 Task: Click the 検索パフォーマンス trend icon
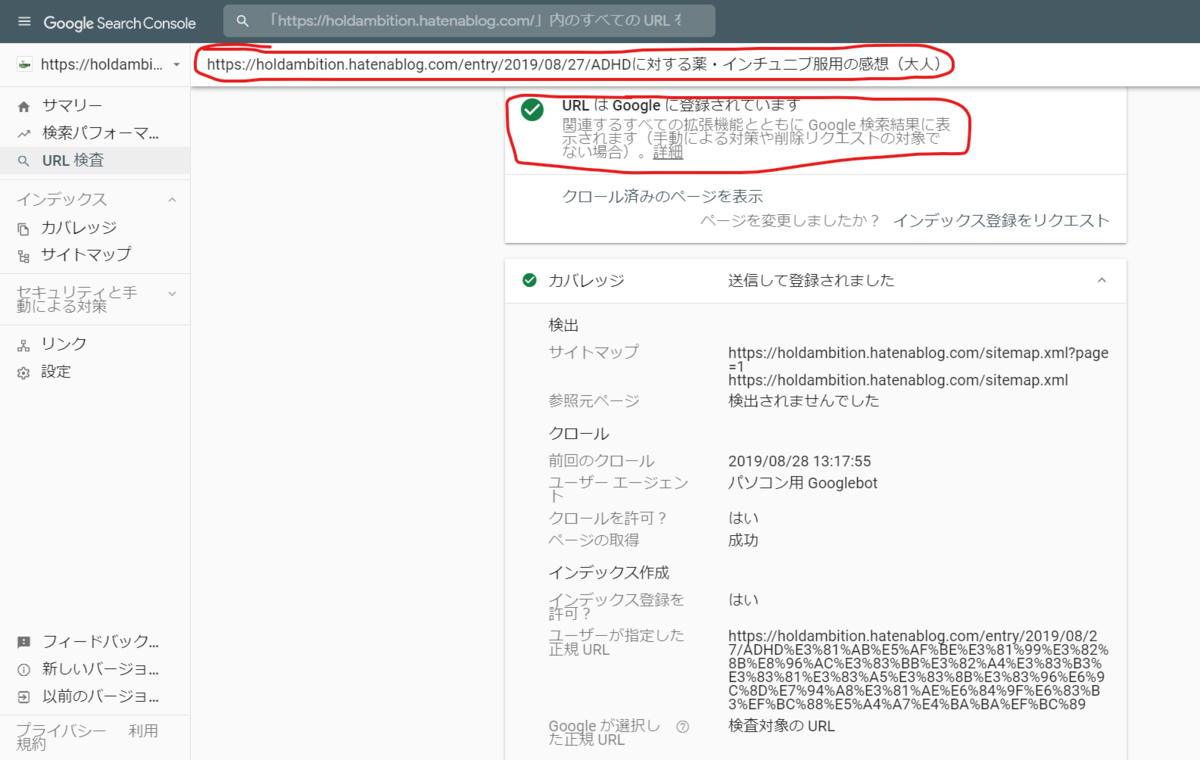(x=24, y=133)
